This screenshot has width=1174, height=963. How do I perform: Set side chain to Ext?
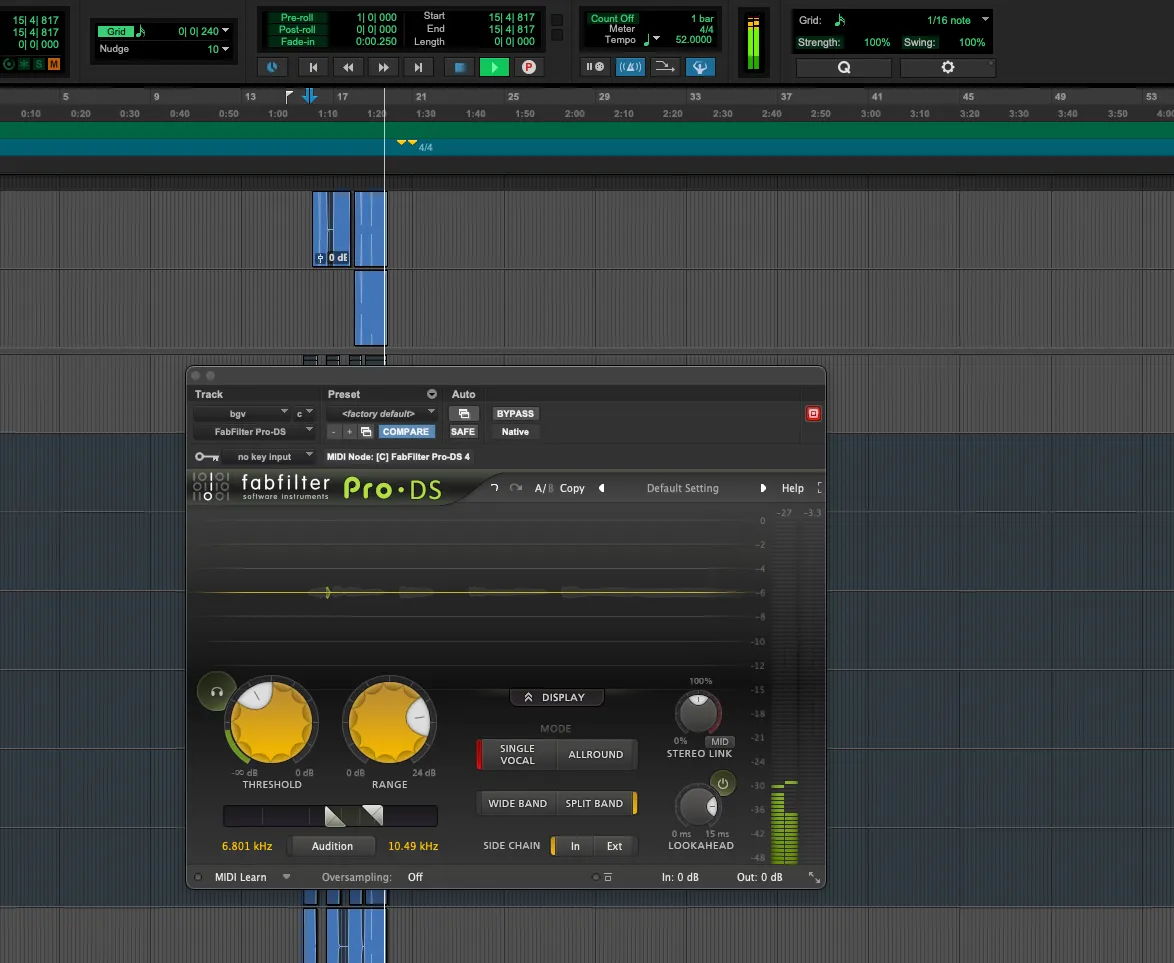click(x=614, y=846)
